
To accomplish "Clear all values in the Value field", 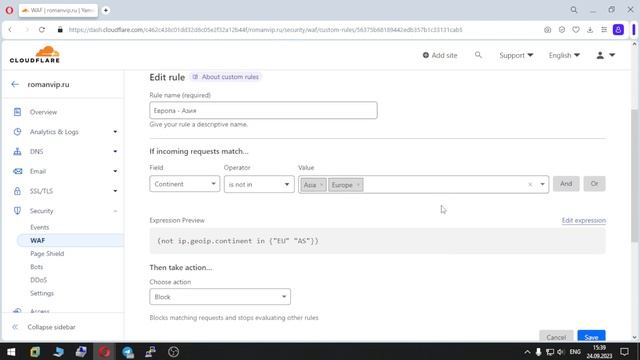I will click(x=530, y=184).
